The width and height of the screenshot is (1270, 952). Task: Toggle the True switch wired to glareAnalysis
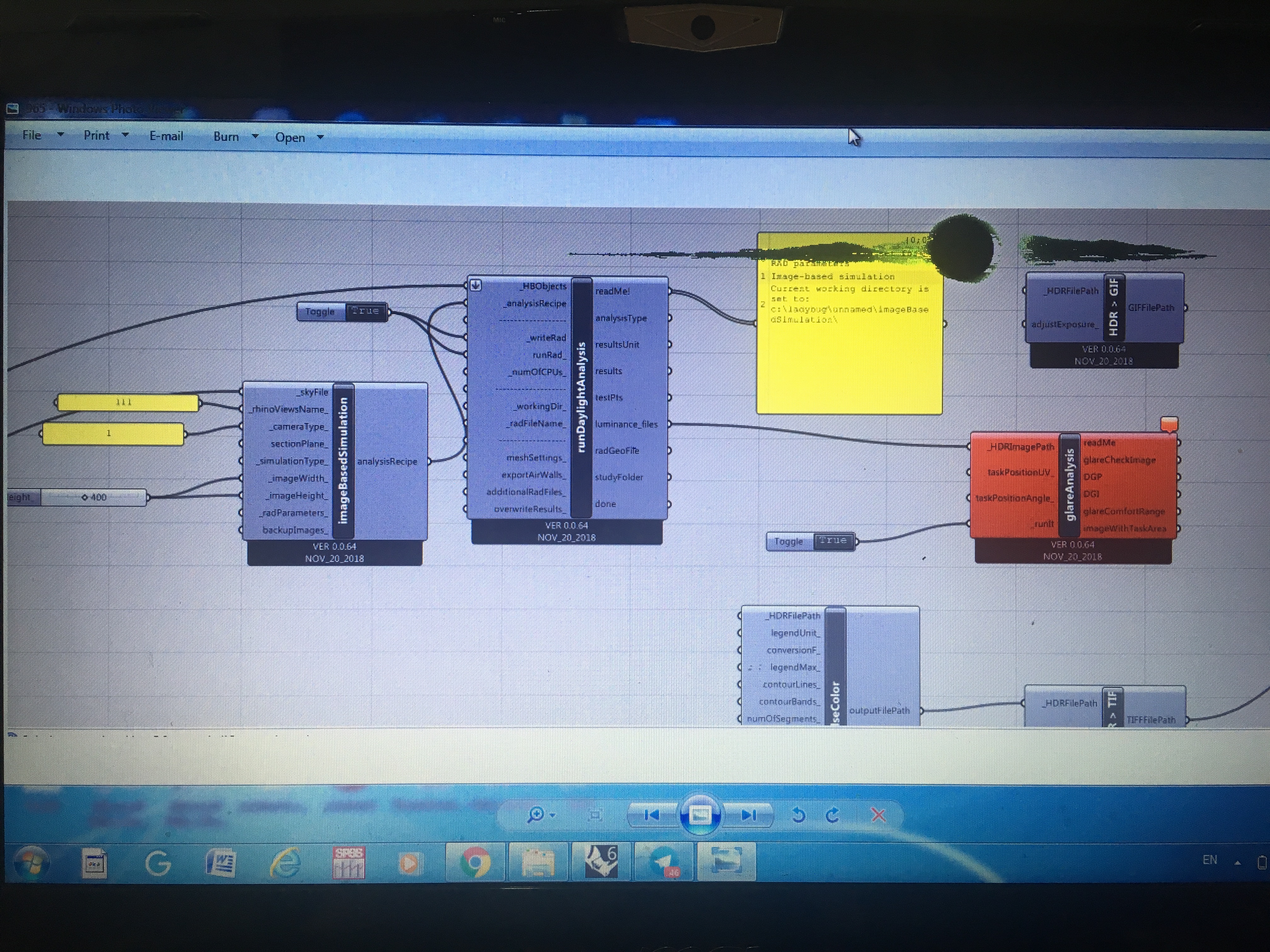(x=834, y=541)
